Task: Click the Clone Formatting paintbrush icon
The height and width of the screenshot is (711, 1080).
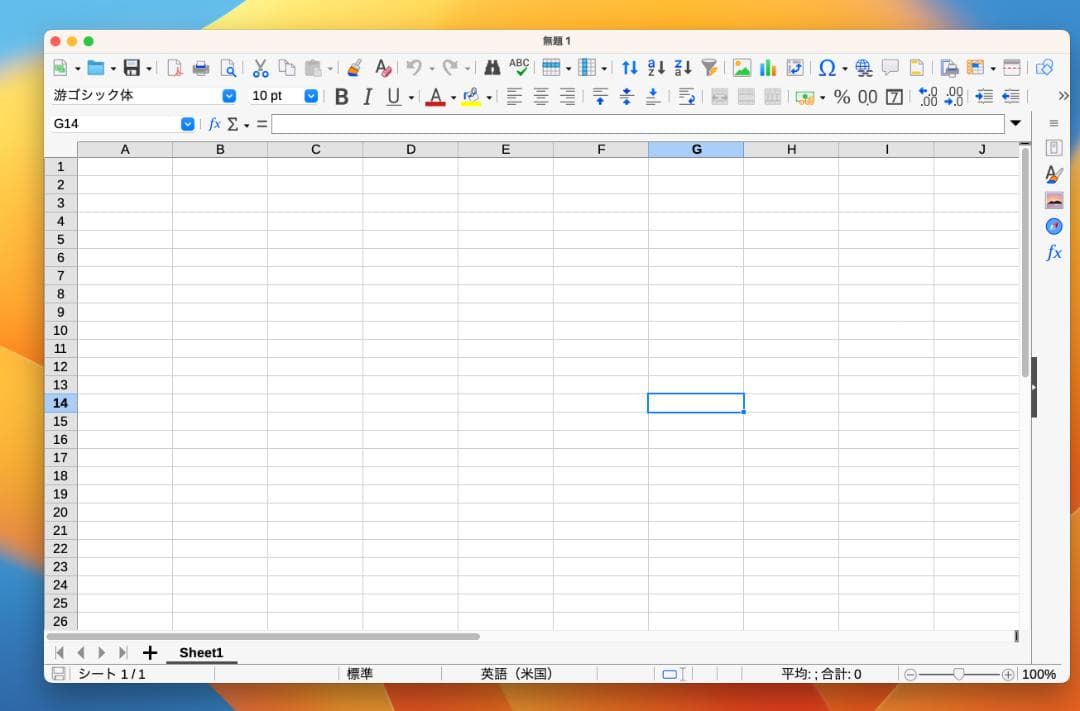Action: 354,68
